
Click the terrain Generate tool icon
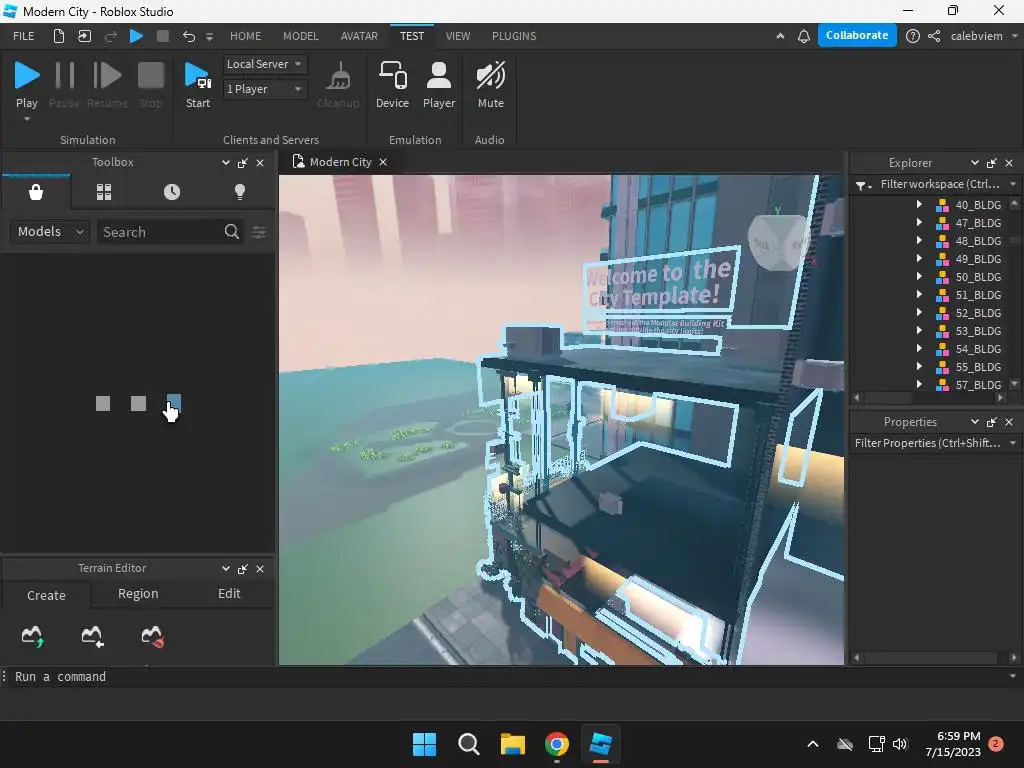(33, 636)
